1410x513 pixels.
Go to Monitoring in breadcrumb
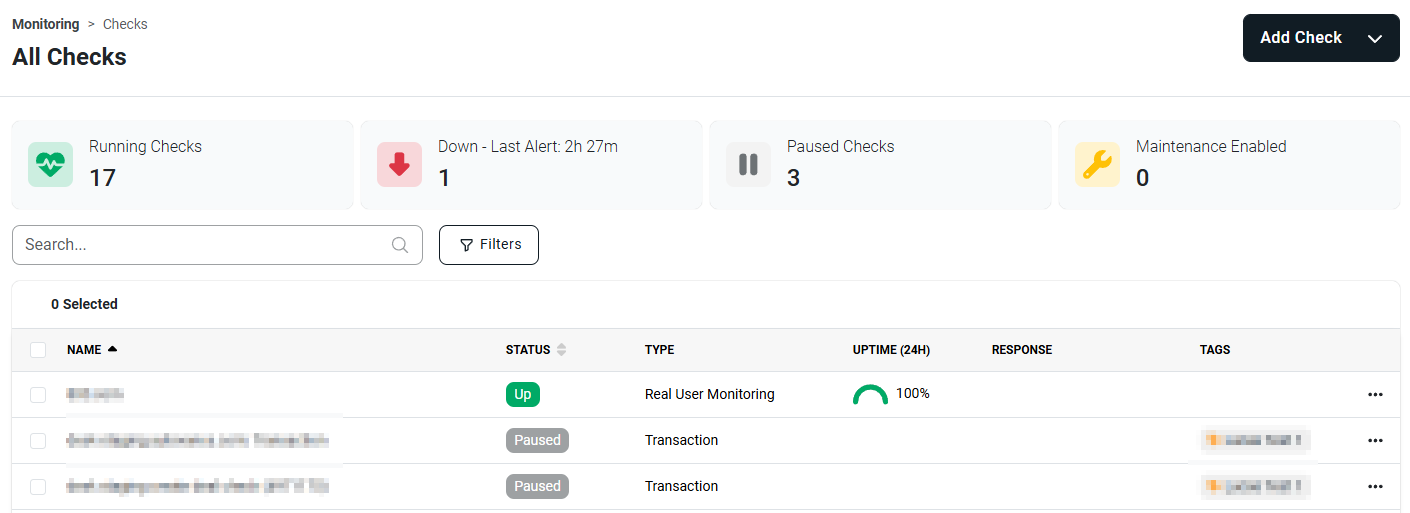(x=46, y=24)
